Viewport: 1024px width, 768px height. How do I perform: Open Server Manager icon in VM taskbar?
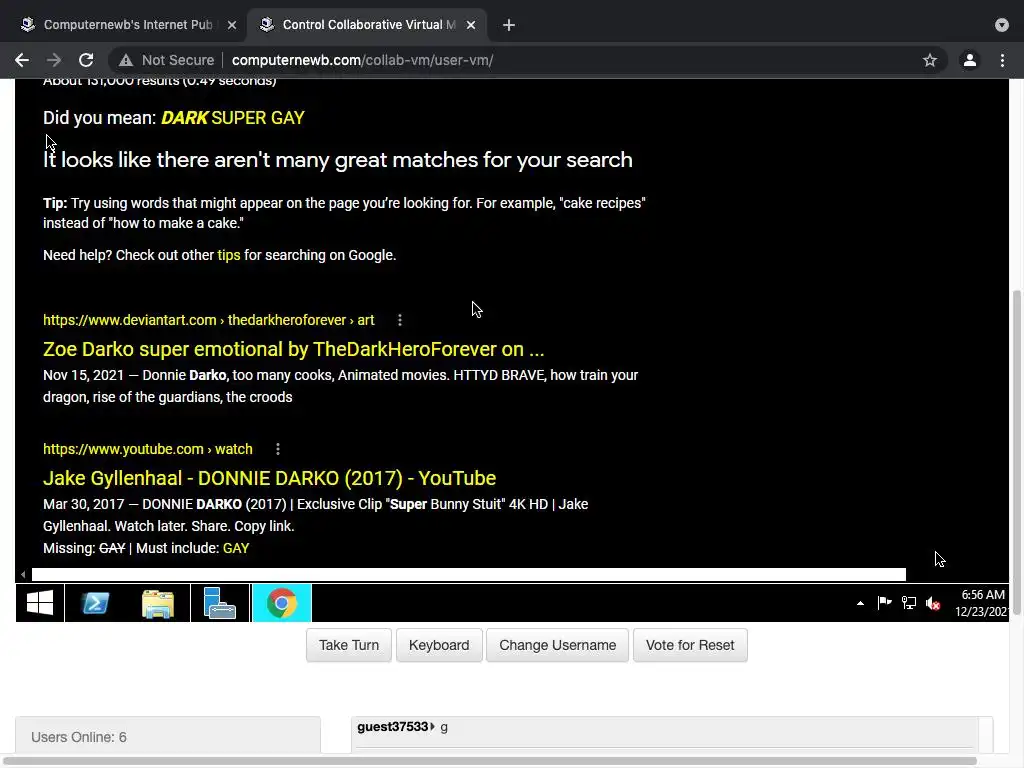pos(219,603)
